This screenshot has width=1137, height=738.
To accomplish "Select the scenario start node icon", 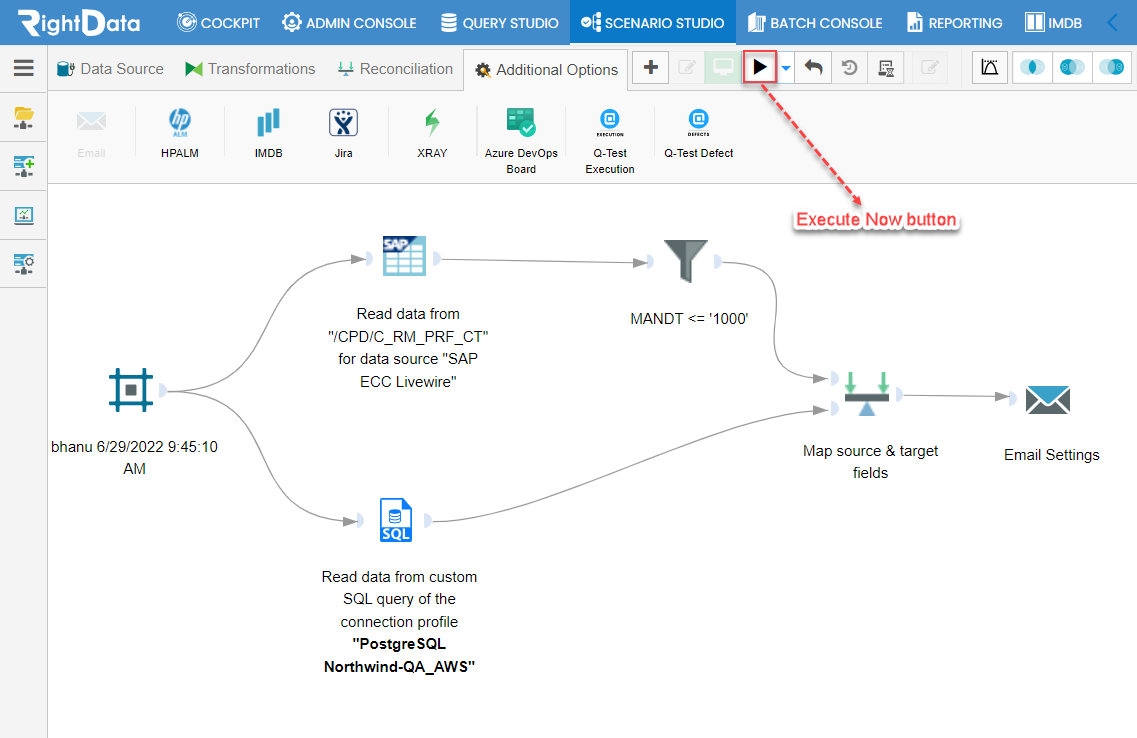I will (x=131, y=390).
